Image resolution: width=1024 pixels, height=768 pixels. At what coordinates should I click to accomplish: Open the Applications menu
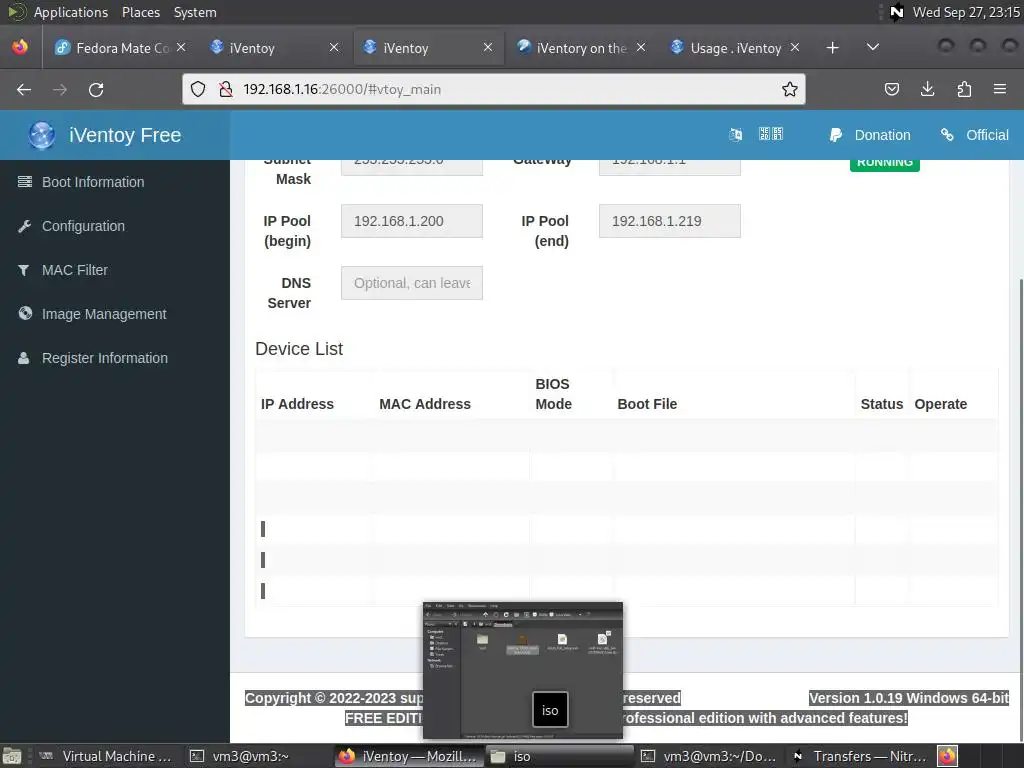click(71, 12)
